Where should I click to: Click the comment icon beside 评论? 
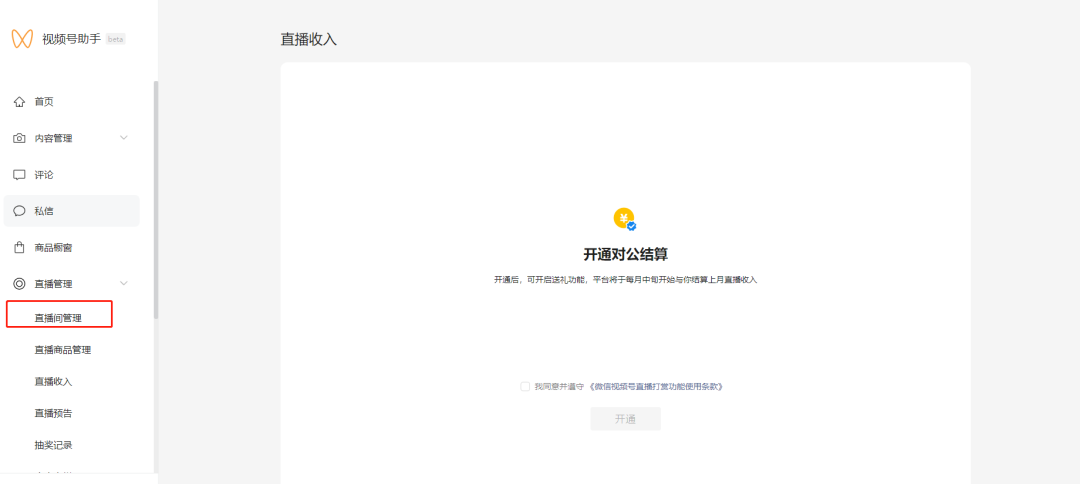point(19,175)
